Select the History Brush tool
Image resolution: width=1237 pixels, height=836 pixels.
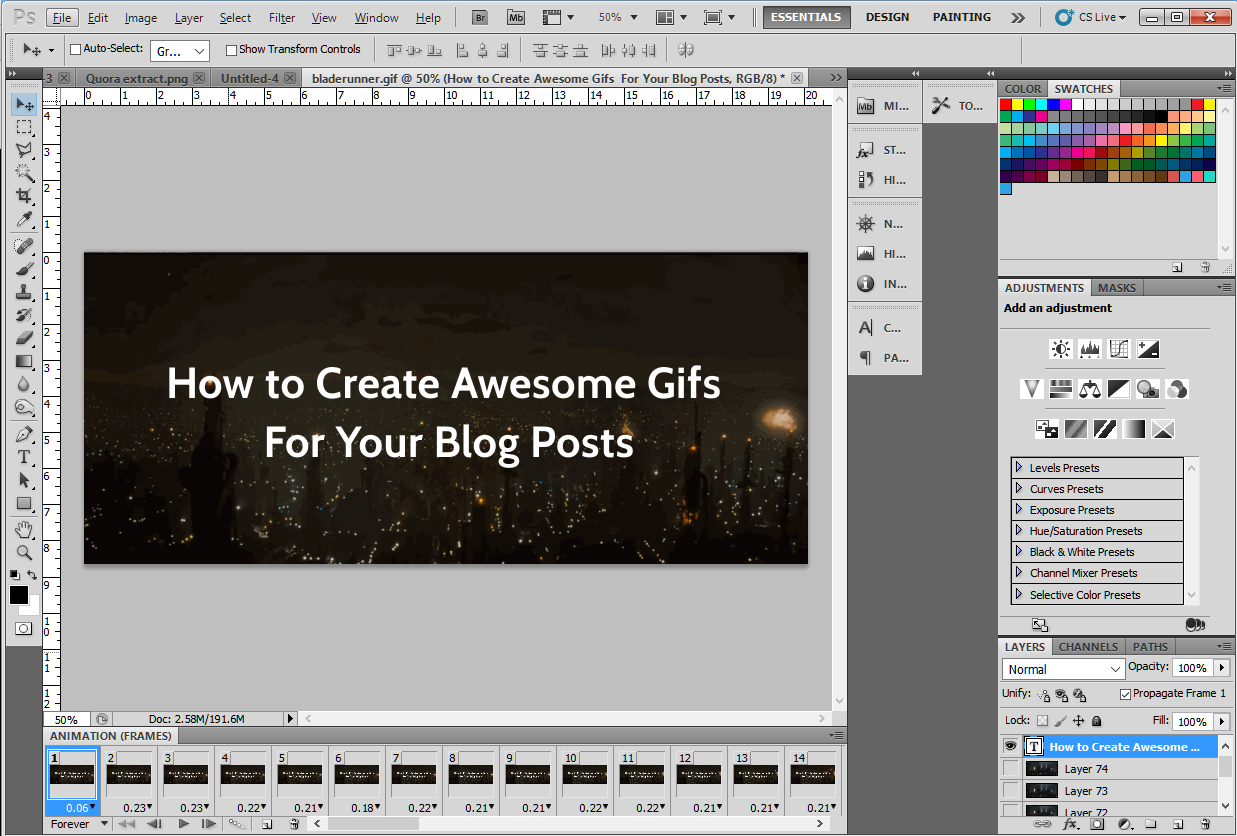coord(24,315)
